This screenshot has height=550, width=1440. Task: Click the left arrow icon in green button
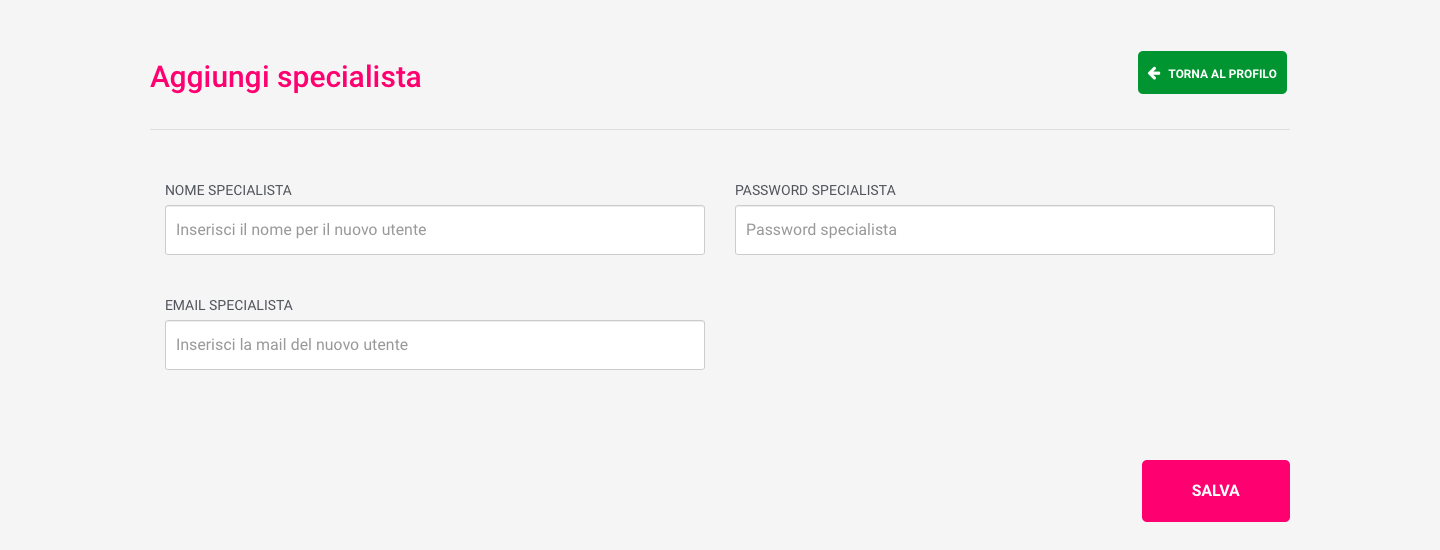click(1154, 73)
